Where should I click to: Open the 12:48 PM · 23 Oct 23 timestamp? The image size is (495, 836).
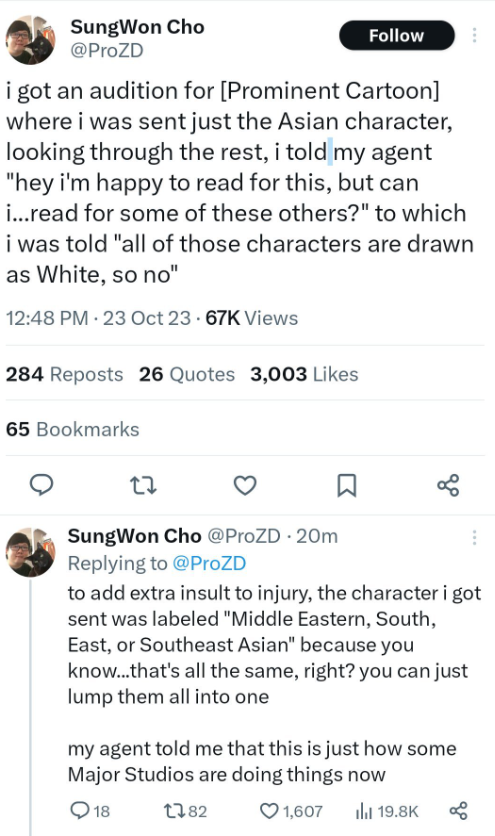click(98, 318)
